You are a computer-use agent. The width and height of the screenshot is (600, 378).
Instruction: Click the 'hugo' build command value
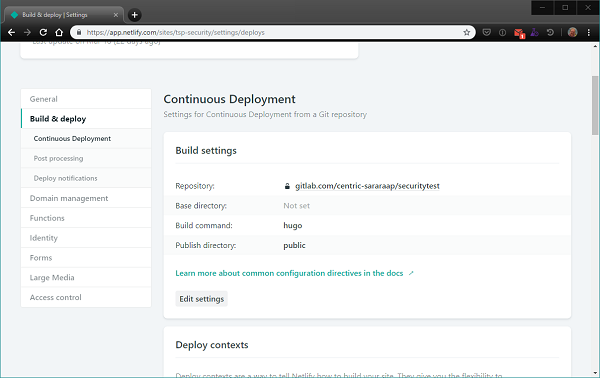293,226
